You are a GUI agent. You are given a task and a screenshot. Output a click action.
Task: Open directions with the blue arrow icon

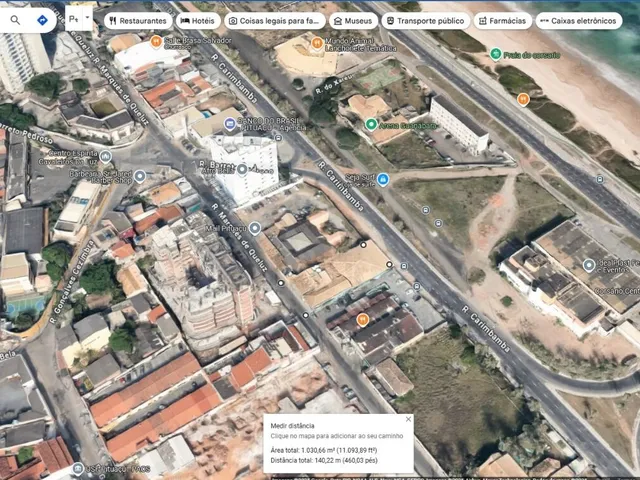(x=42, y=20)
